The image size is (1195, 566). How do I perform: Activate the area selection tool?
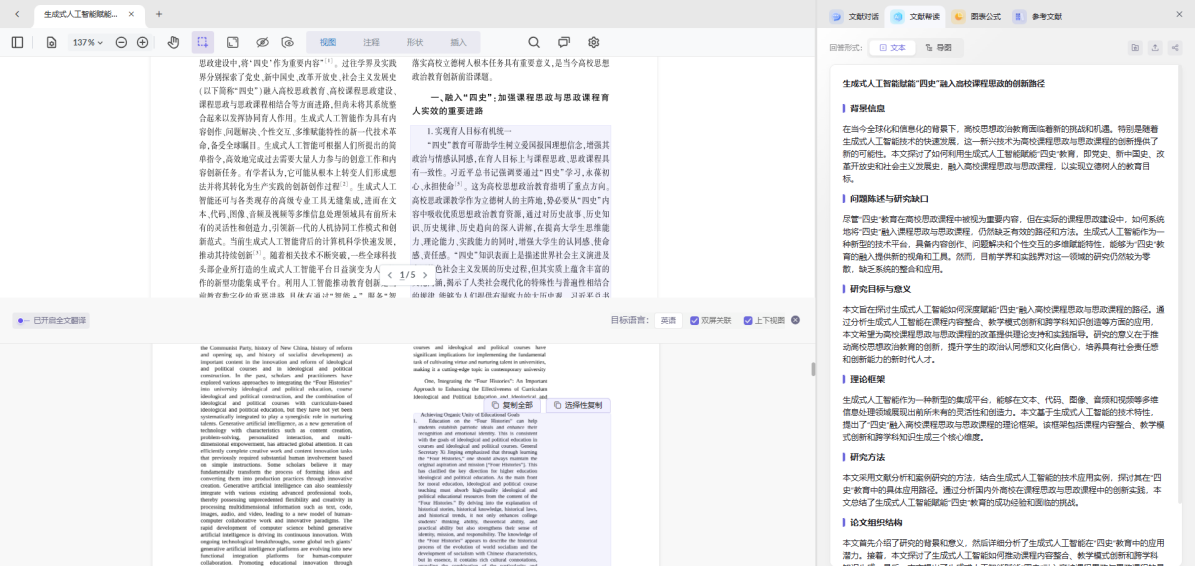[203, 42]
